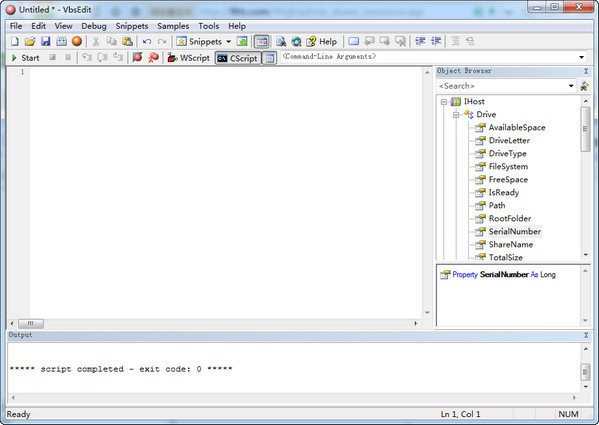Click the Help toolbar icon
Screen dimensions: 599x425
click(322, 41)
